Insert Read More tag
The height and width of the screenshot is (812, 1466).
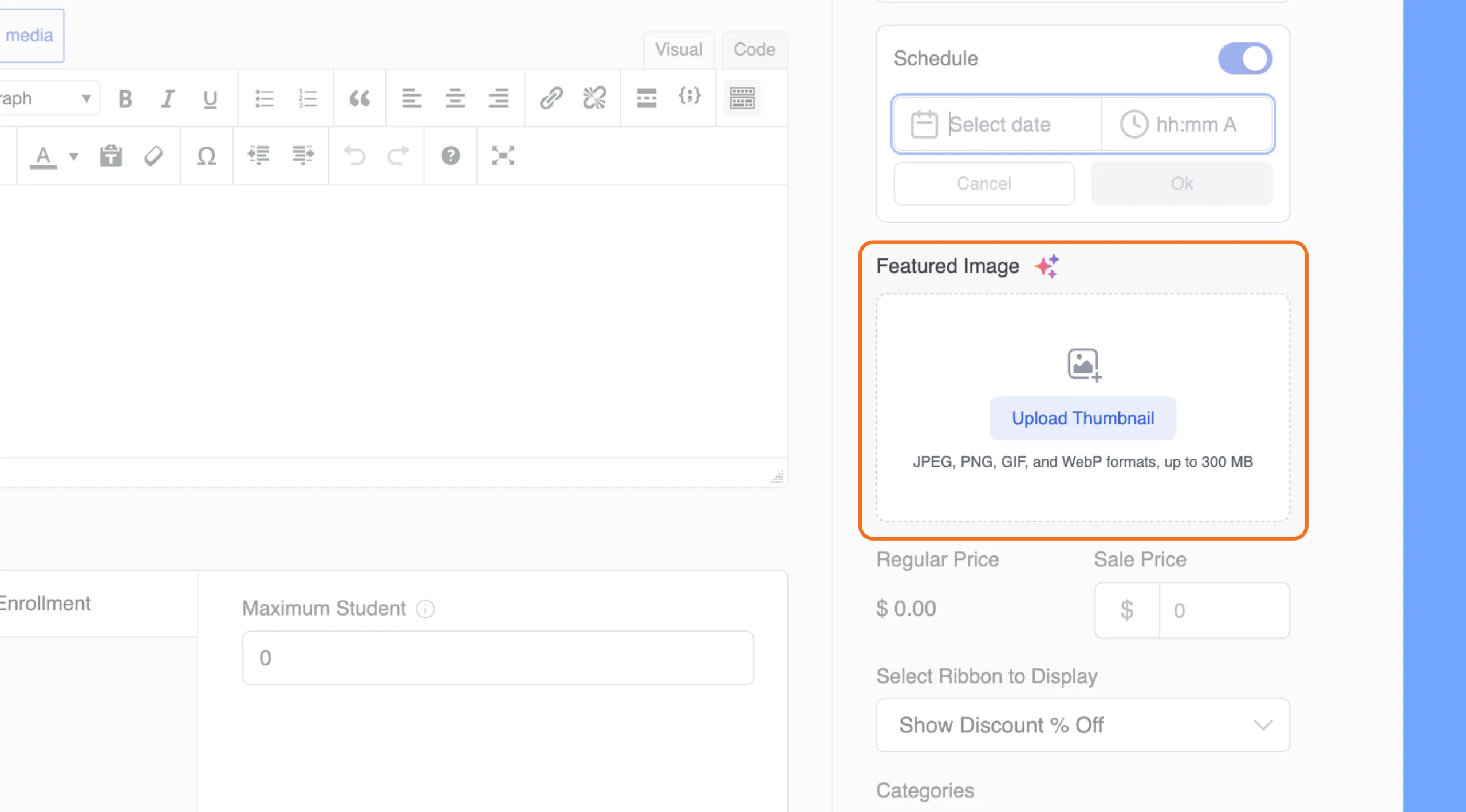647,98
